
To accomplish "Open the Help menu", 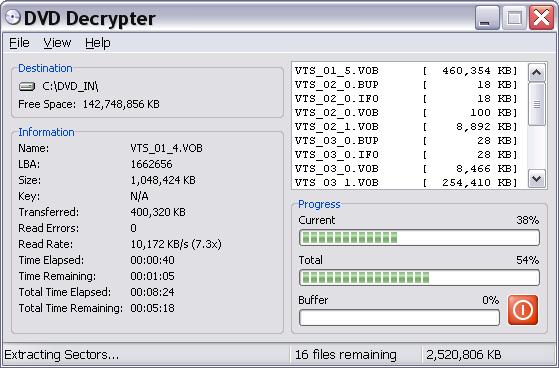I will pos(98,43).
